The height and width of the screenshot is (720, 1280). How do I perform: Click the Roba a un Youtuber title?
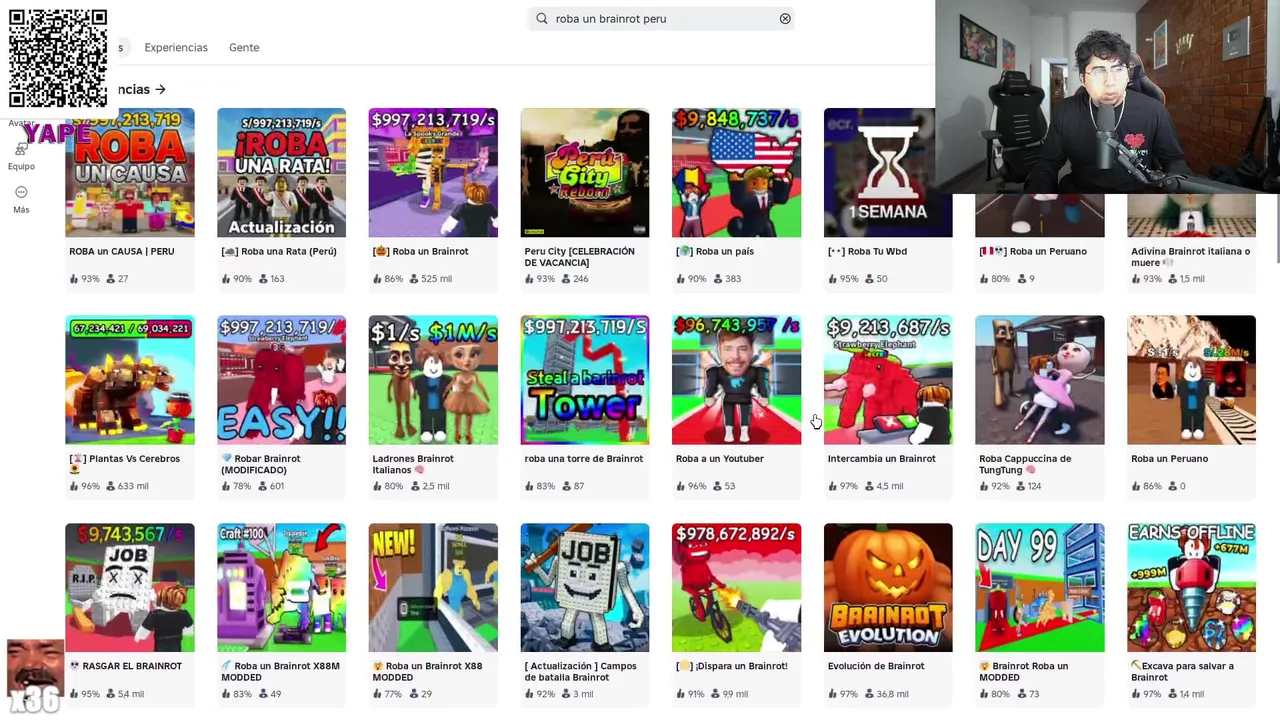(720, 458)
